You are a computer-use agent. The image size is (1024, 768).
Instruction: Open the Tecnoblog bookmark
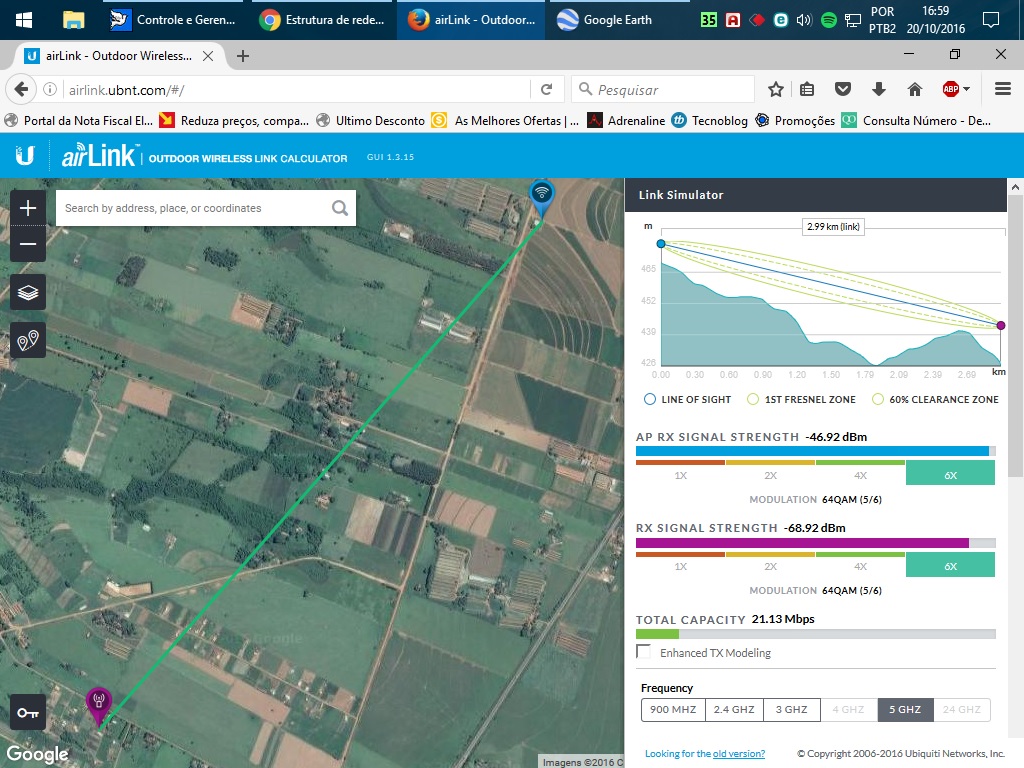(x=709, y=121)
